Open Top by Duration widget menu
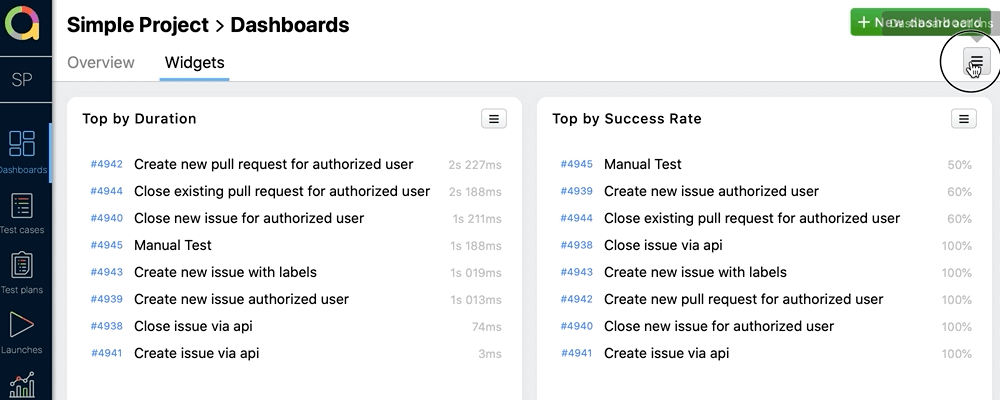The height and width of the screenshot is (400, 1000). click(493, 119)
